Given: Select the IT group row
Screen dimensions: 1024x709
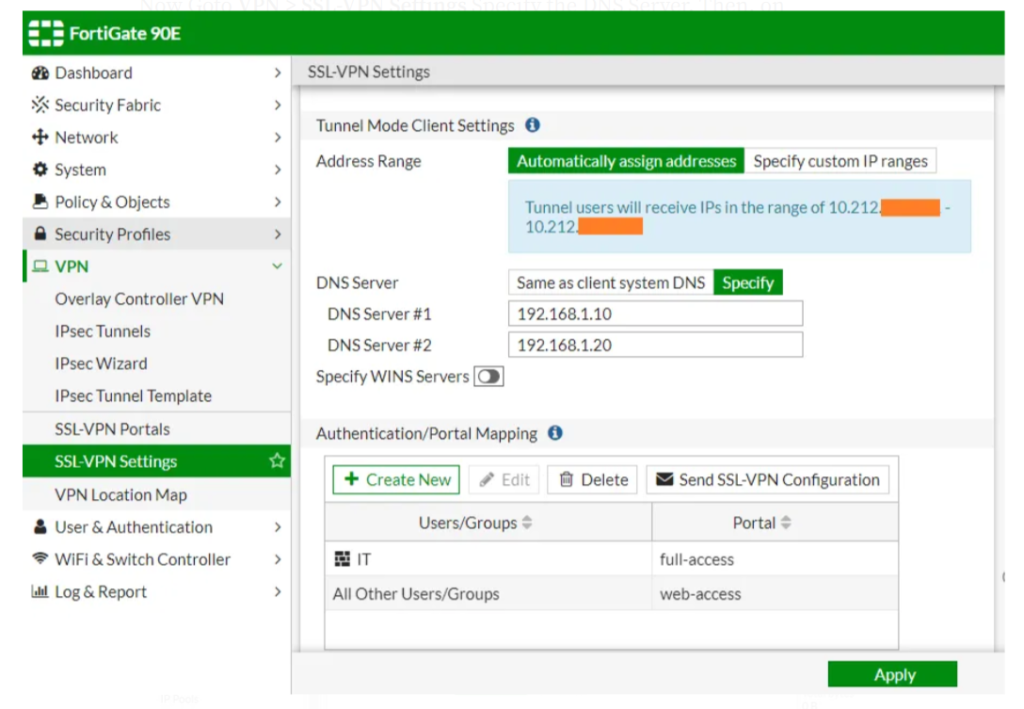Looking at the screenshot, I should 611,559.
